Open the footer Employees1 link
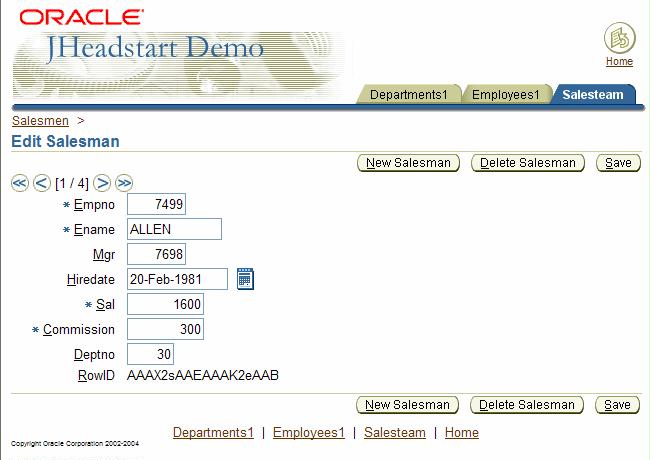 (x=308, y=433)
